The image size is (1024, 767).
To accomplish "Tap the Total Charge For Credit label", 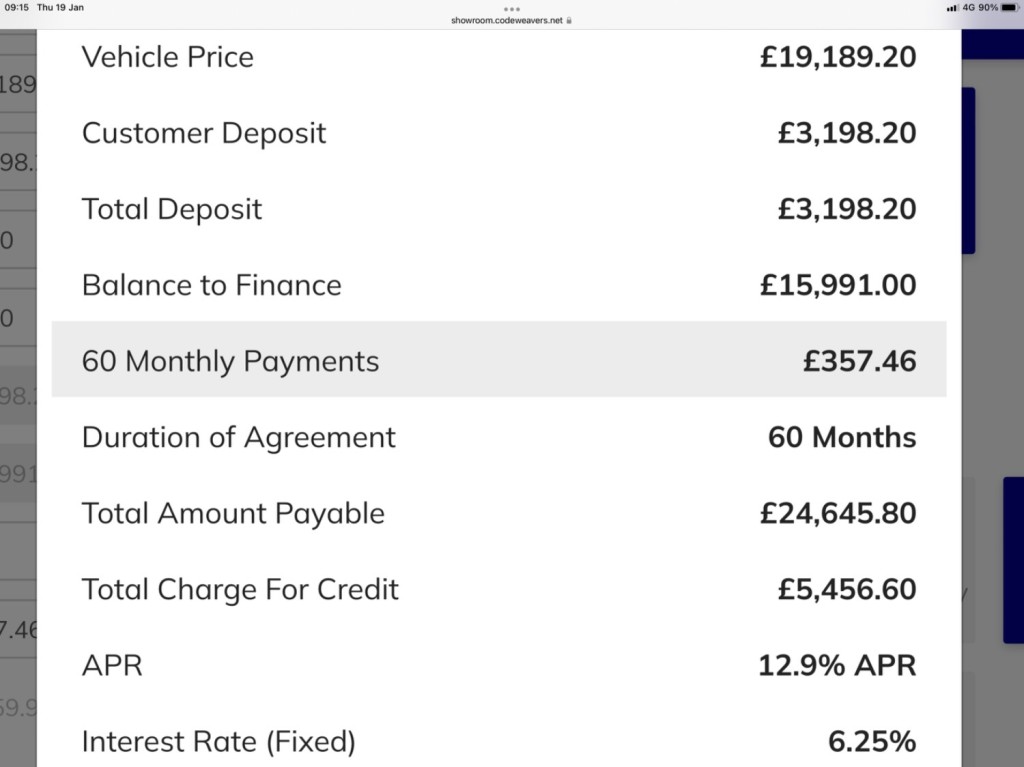I will click(240, 589).
